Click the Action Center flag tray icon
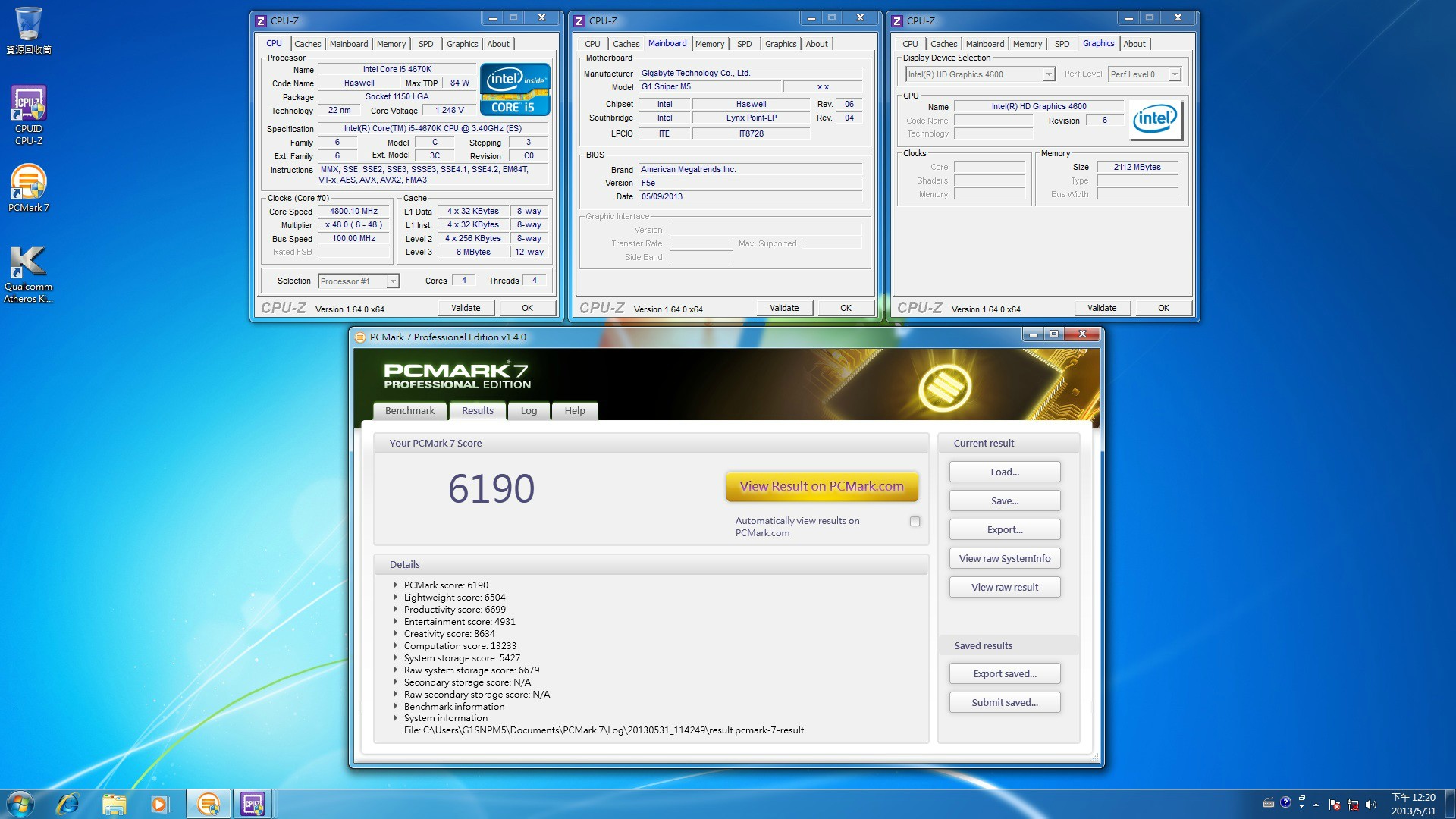Screen dimensions: 1456x819 click(x=1335, y=805)
